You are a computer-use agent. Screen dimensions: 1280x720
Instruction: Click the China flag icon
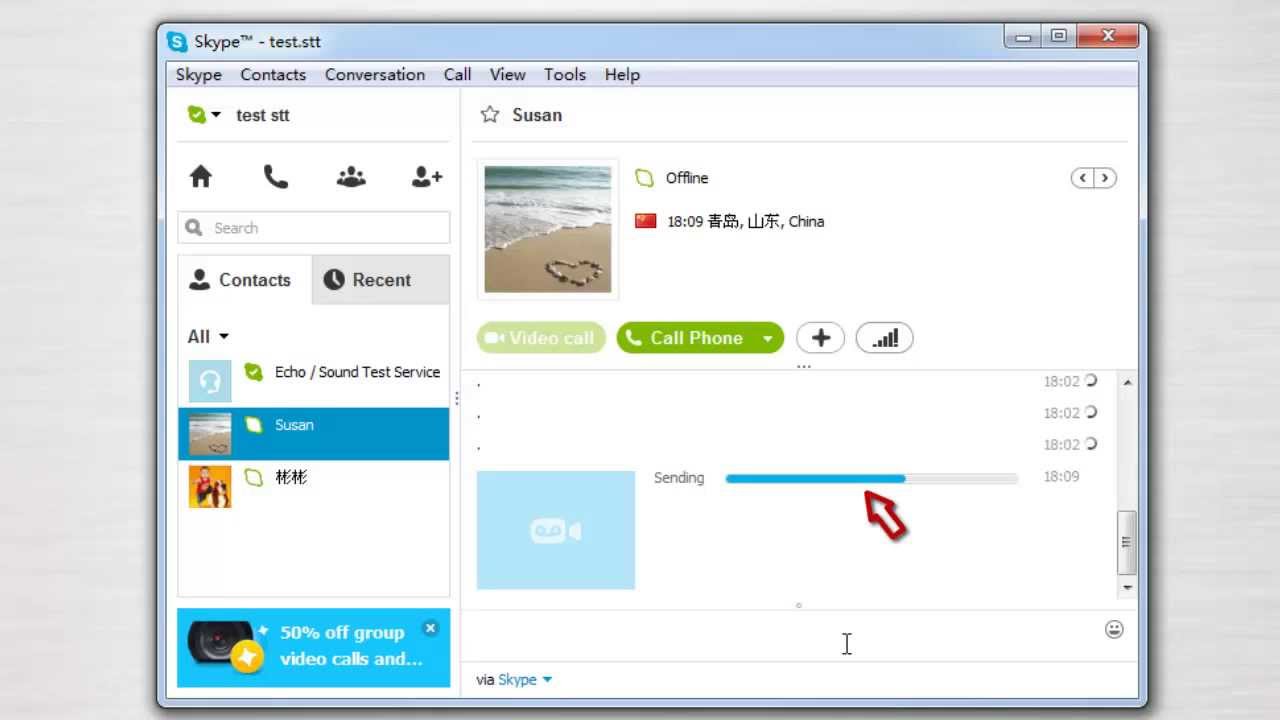tap(646, 221)
